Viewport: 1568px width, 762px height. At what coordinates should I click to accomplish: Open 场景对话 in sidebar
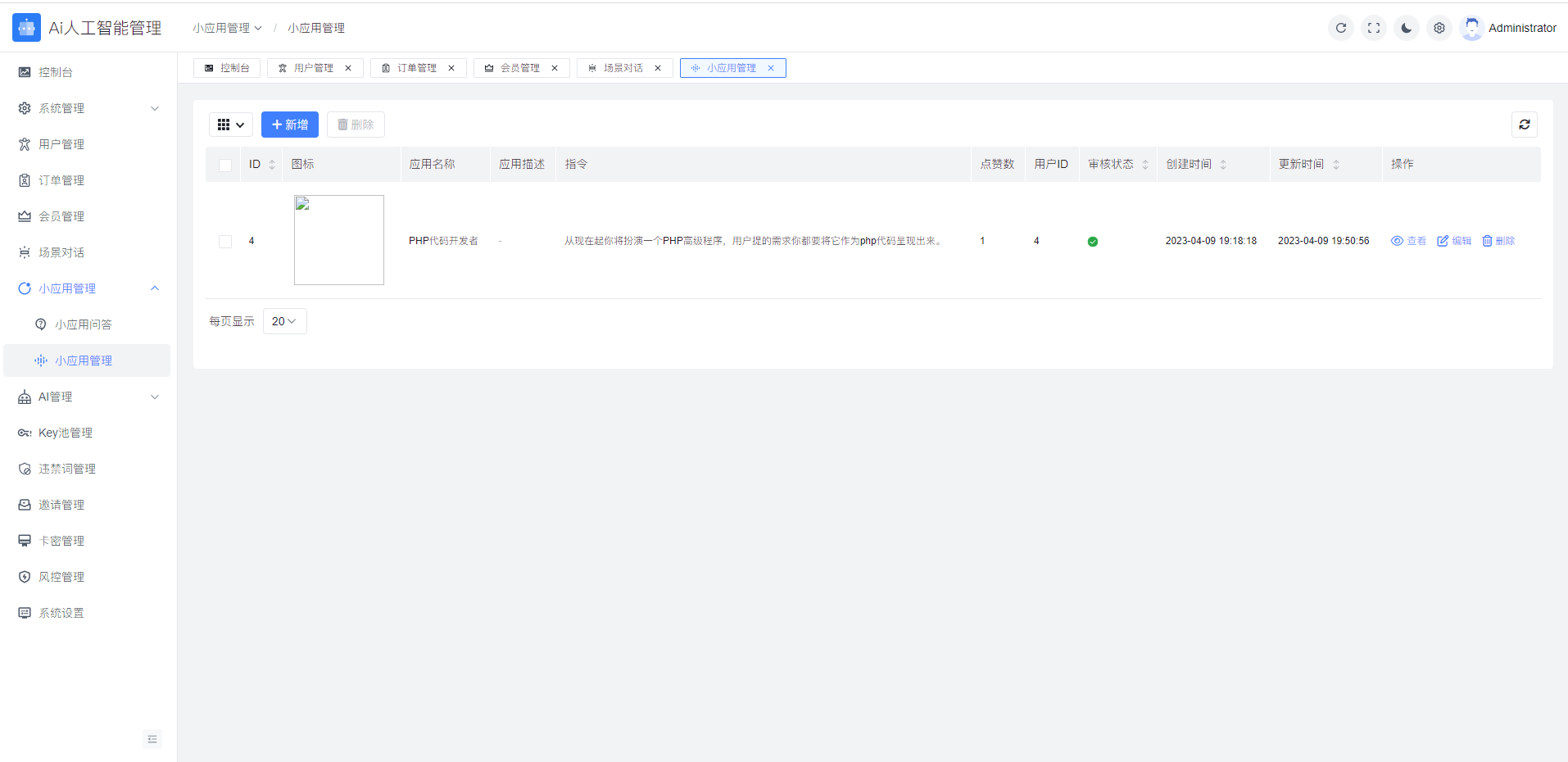(x=88, y=252)
